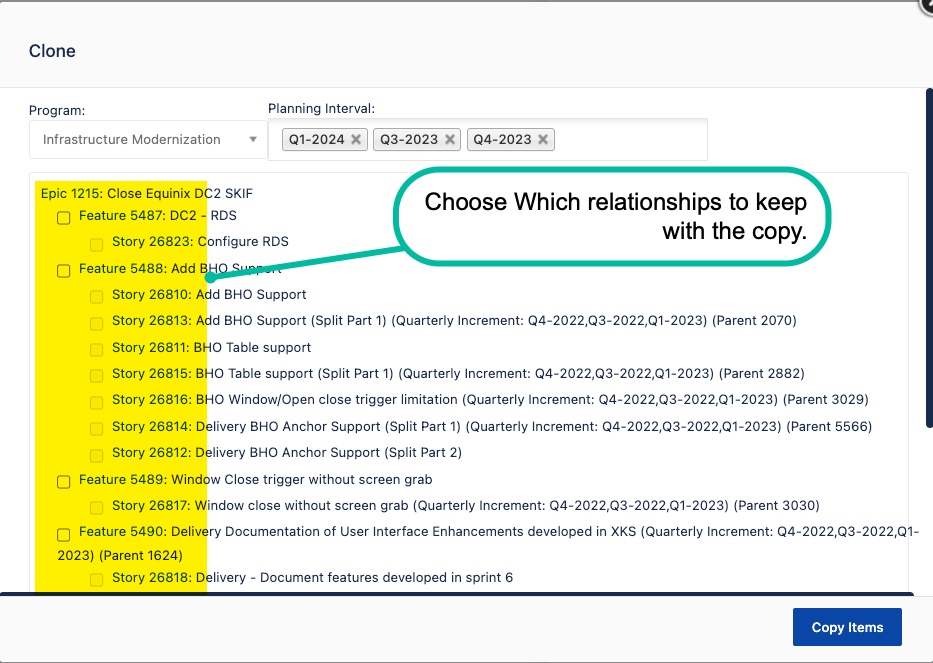Screen dimensions: 933x663
Task: Click the Feature 5489 Window Close trigger text
Action: coord(256,480)
